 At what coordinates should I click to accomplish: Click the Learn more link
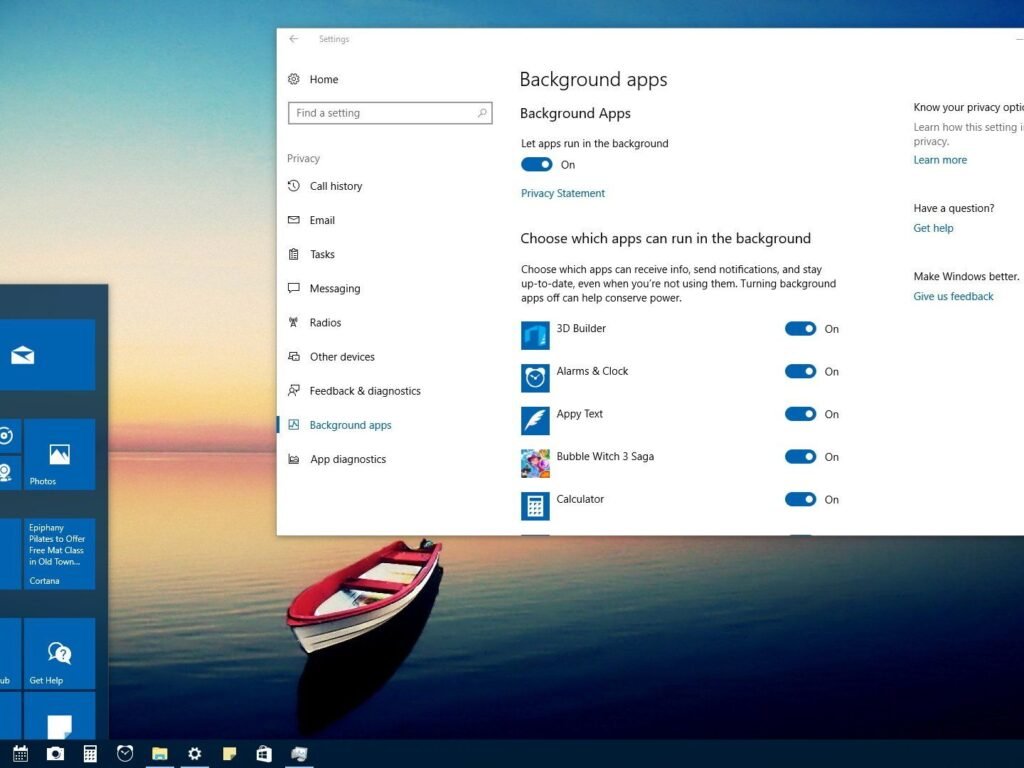[x=940, y=160]
